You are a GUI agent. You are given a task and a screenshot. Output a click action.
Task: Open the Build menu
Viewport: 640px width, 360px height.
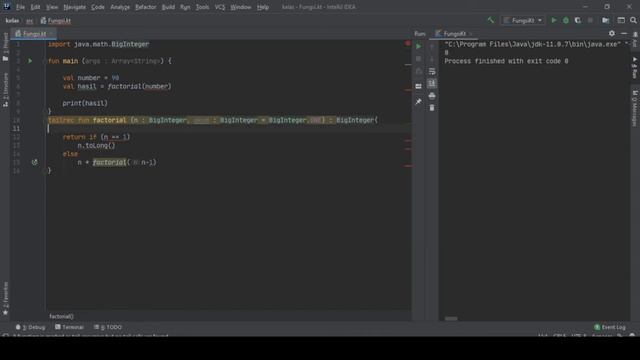pyautogui.click(x=168, y=7)
